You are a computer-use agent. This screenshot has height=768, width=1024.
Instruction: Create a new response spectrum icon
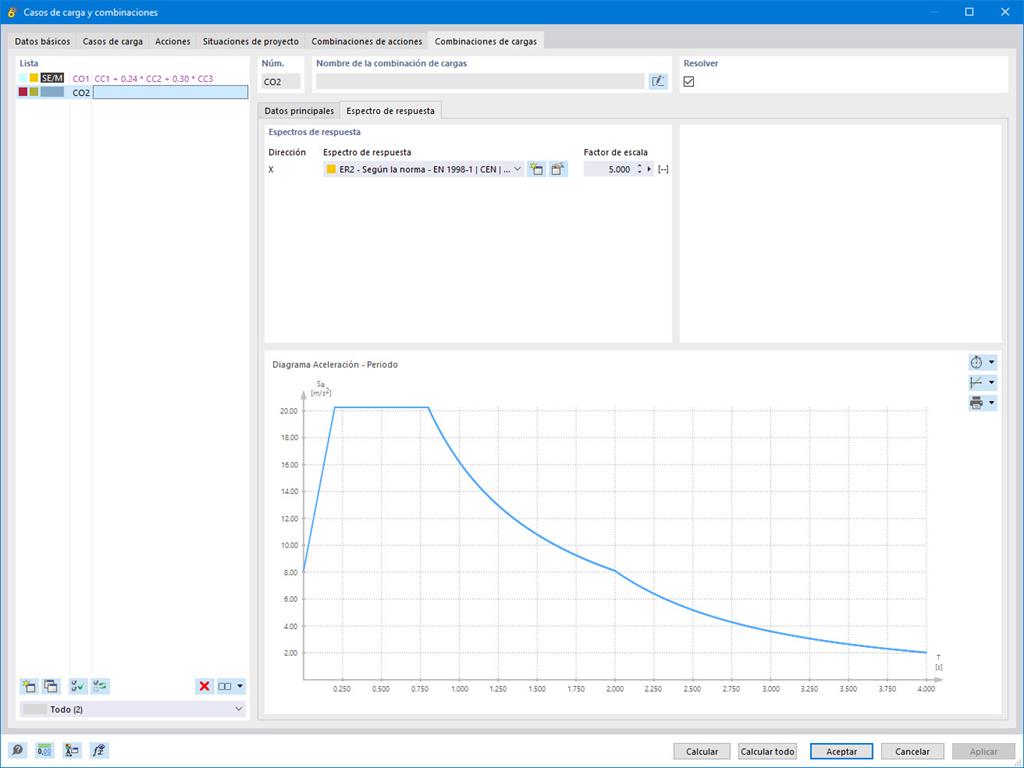coord(536,169)
